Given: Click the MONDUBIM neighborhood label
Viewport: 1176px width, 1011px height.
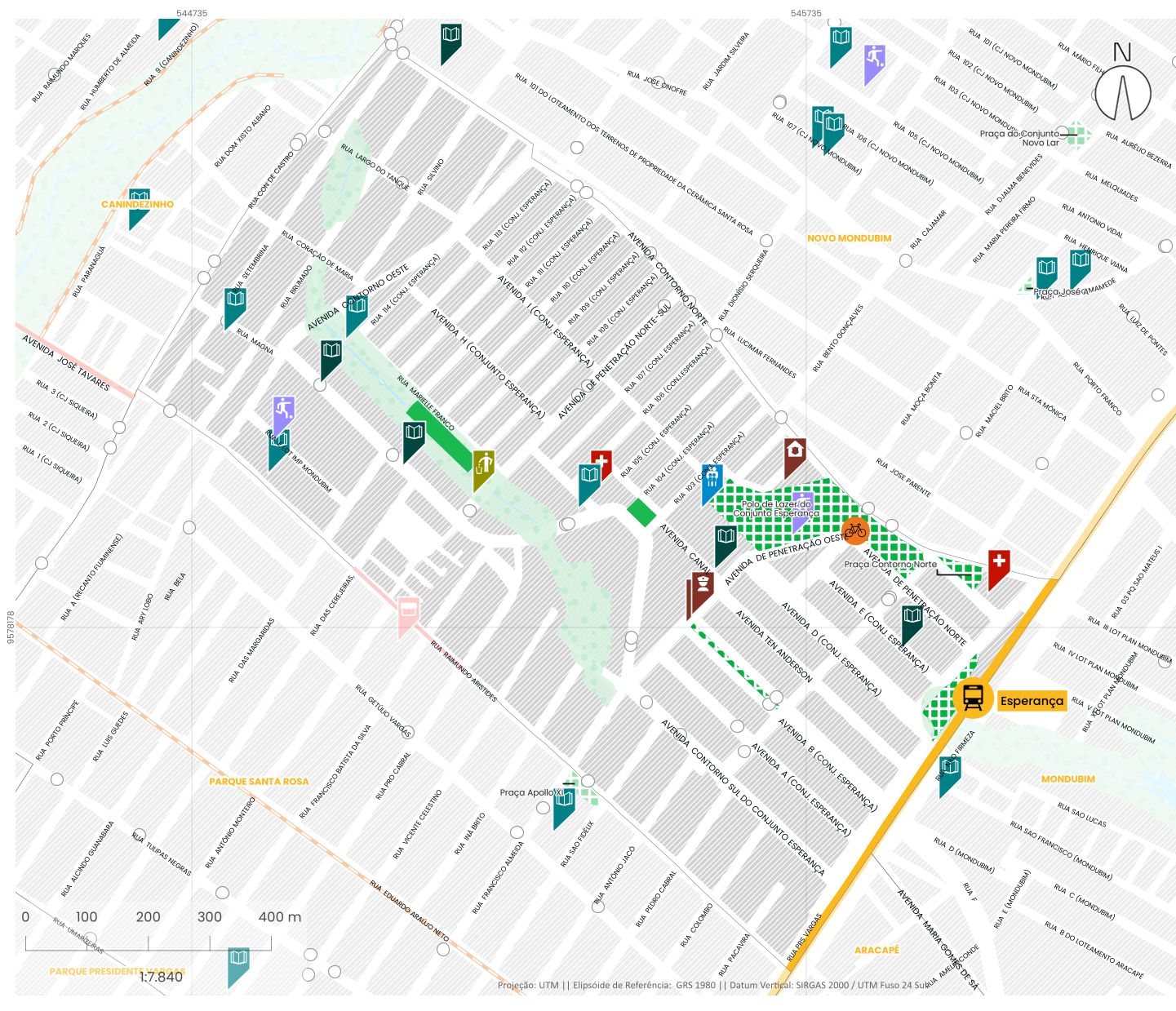Looking at the screenshot, I should (1068, 779).
